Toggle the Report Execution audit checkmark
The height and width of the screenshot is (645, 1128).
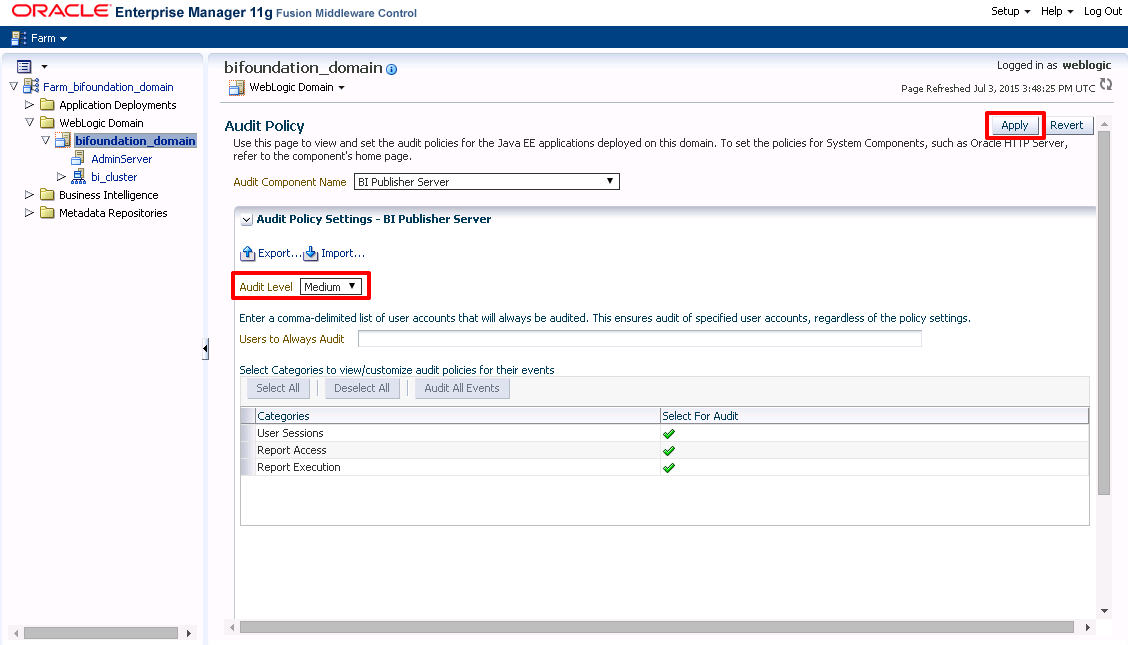[669, 468]
